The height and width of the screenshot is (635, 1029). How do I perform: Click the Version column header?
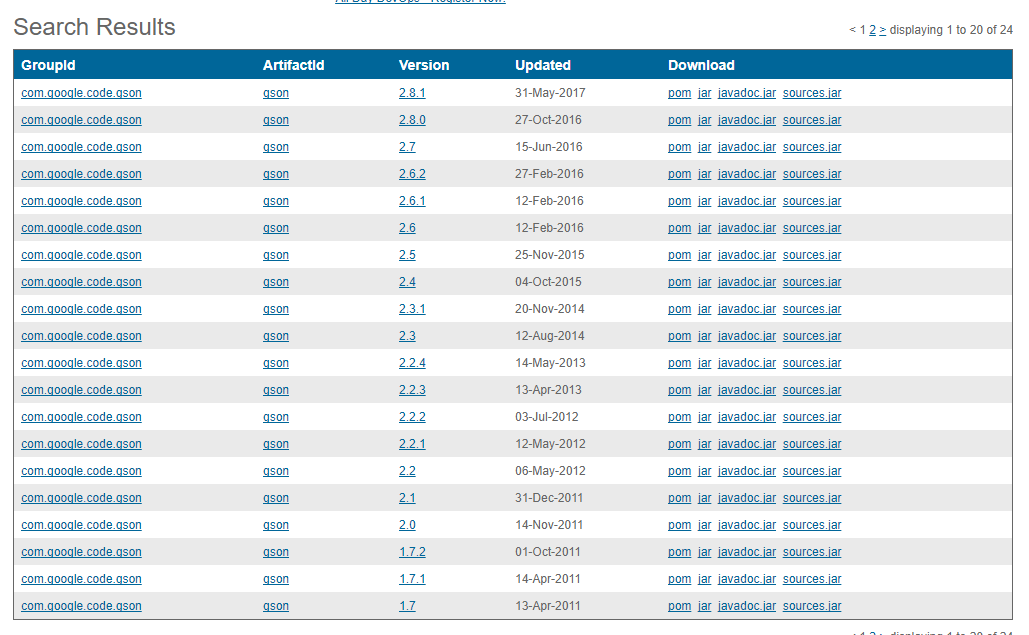[424, 65]
